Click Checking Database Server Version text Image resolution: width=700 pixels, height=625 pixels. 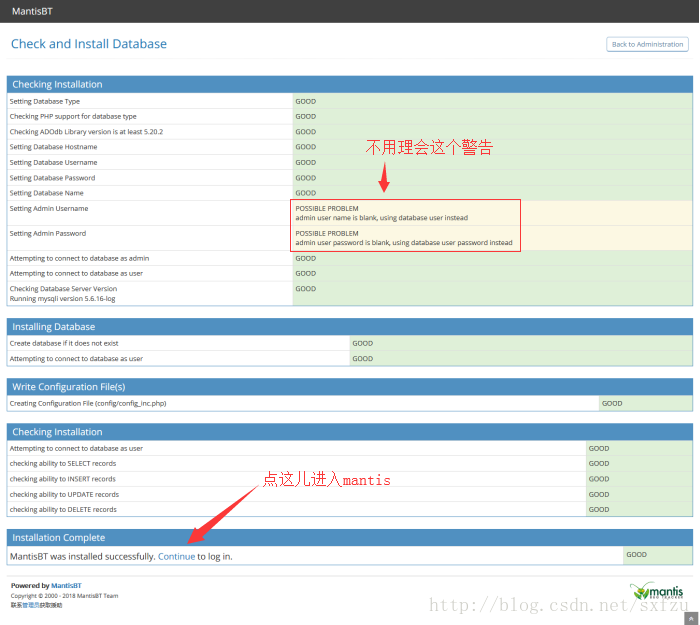(63, 289)
